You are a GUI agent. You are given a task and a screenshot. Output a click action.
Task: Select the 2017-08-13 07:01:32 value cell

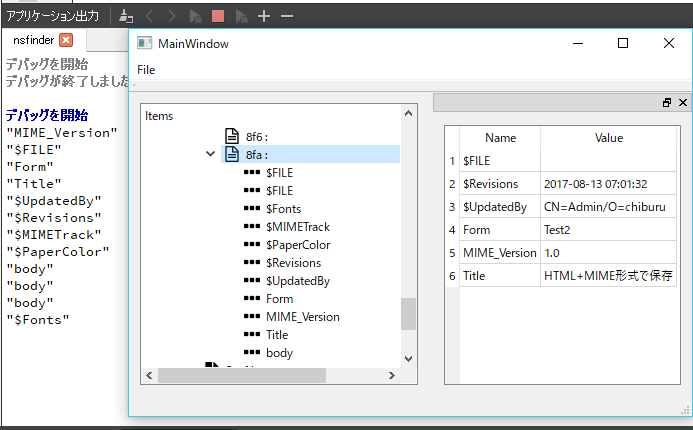(609, 184)
